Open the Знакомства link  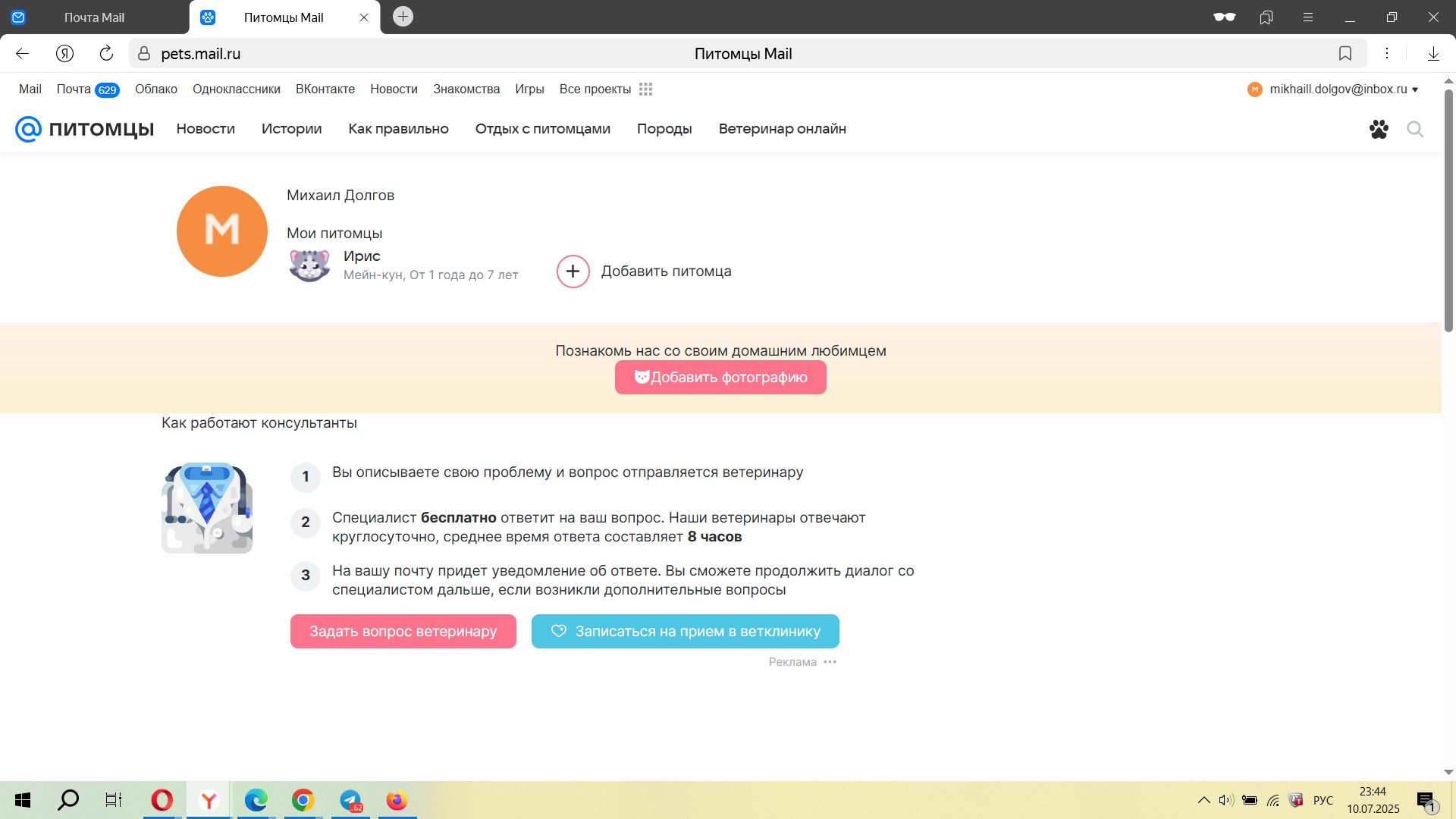pyautogui.click(x=466, y=89)
